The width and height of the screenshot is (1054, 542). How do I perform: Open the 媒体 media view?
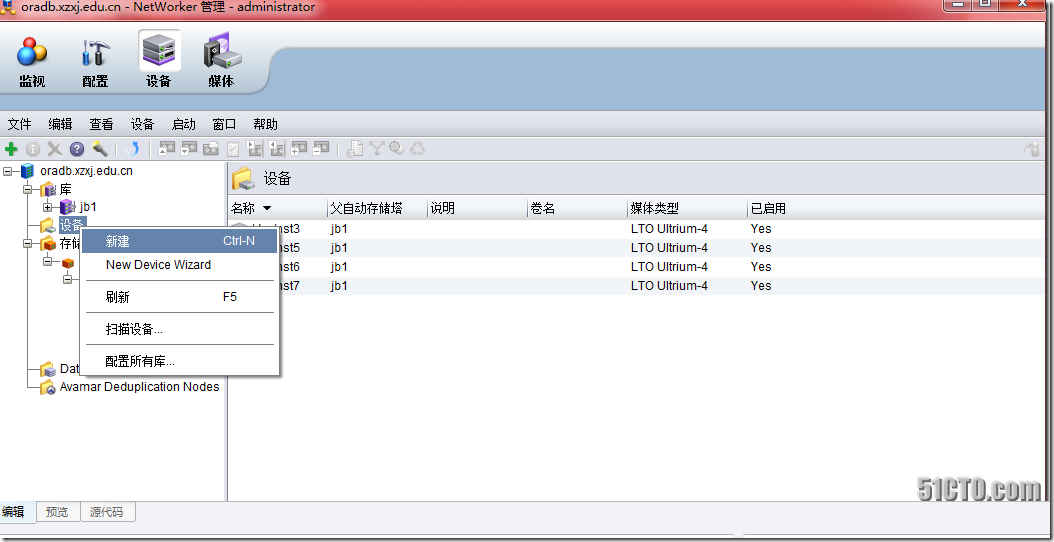(222, 61)
